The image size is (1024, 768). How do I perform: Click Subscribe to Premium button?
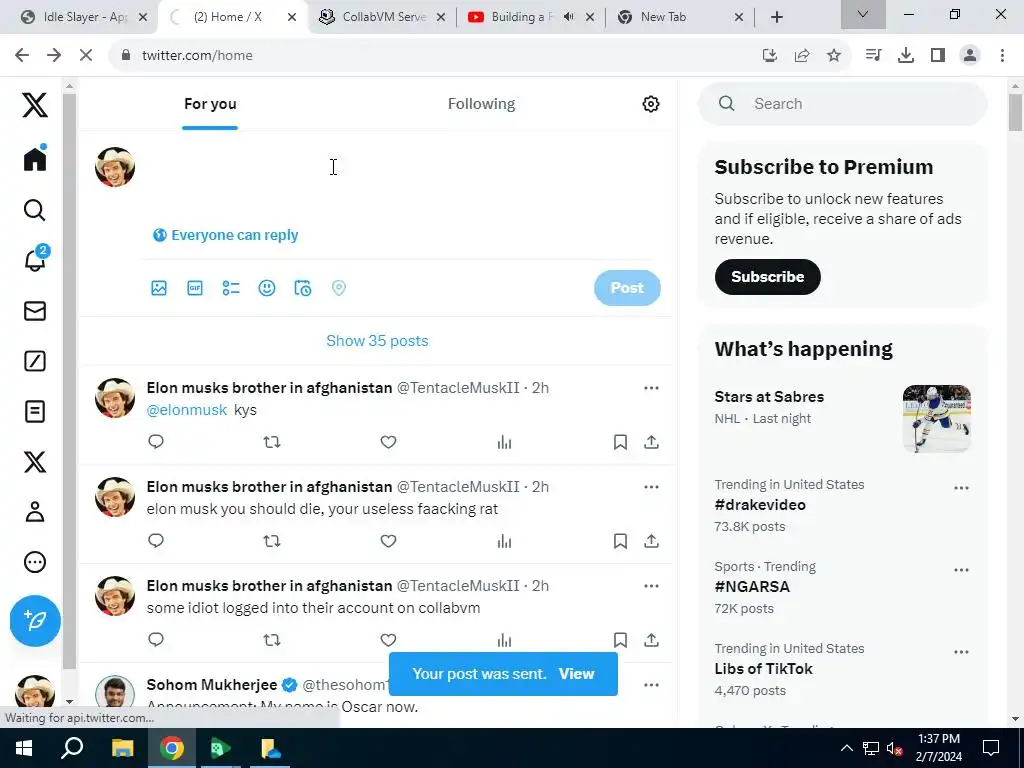point(767,277)
